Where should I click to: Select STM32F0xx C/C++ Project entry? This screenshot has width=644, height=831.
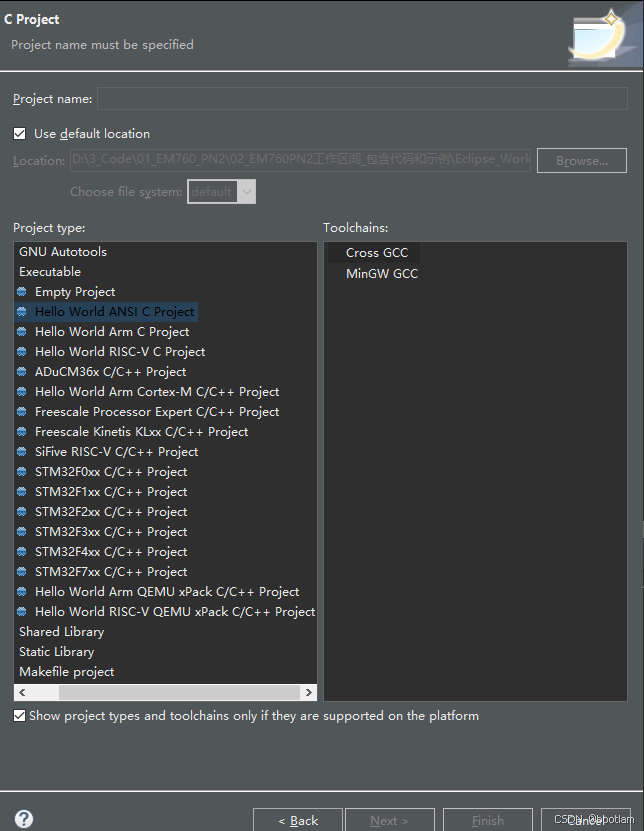111,472
